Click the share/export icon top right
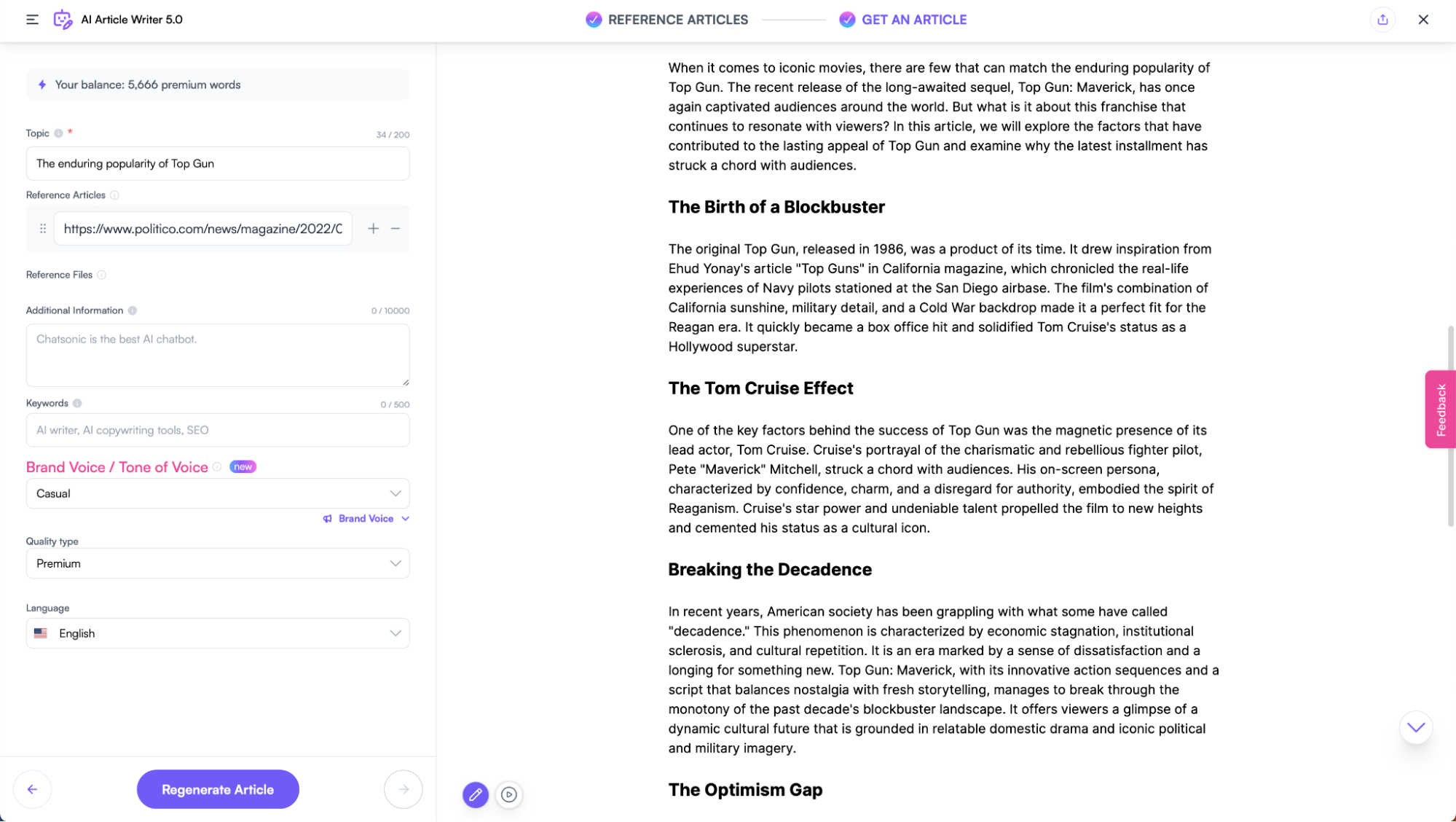 click(1382, 20)
